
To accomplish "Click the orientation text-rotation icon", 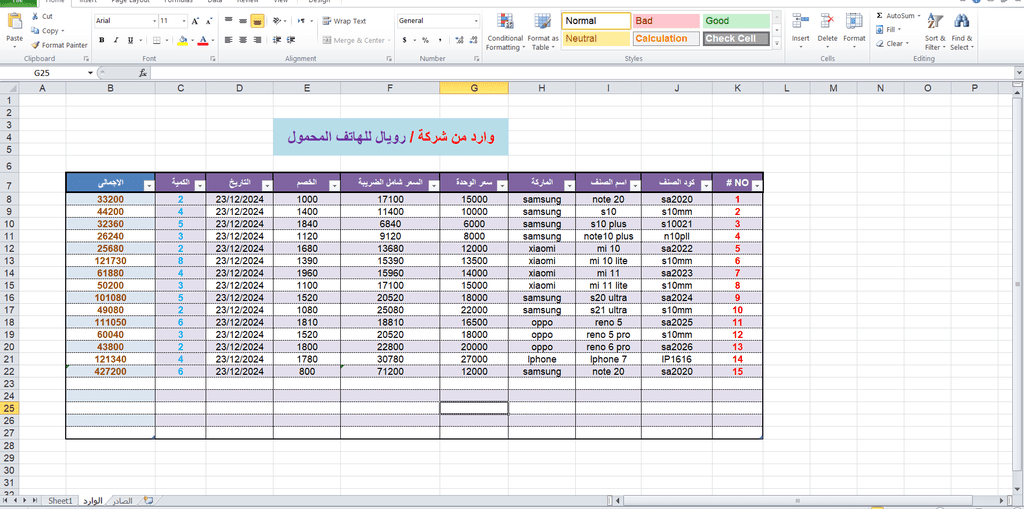I will pyautogui.click(x=277, y=21).
